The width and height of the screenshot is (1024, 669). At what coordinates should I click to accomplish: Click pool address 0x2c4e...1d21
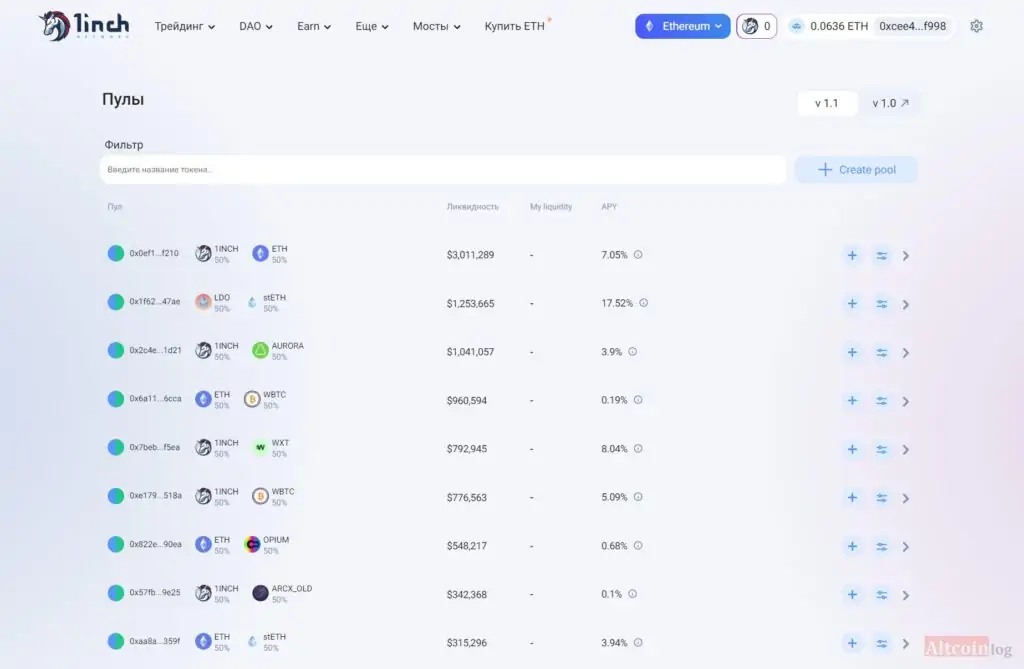(155, 350)
